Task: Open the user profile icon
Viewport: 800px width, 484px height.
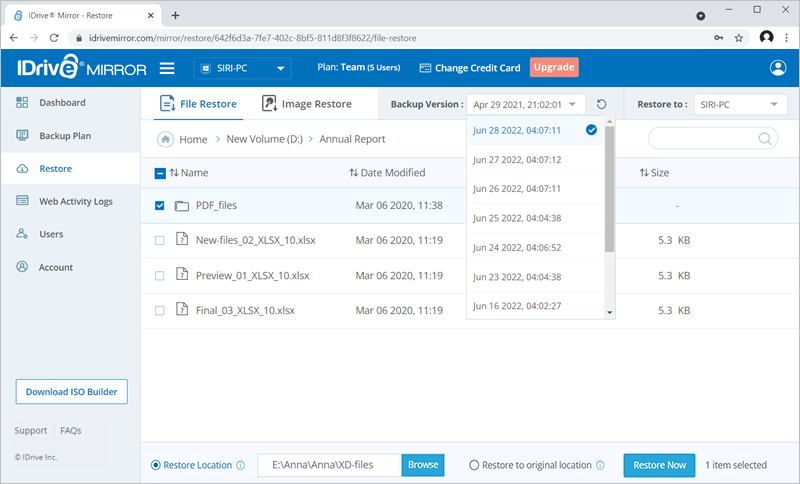Action: pyautogui.click(x=778, y=68)
